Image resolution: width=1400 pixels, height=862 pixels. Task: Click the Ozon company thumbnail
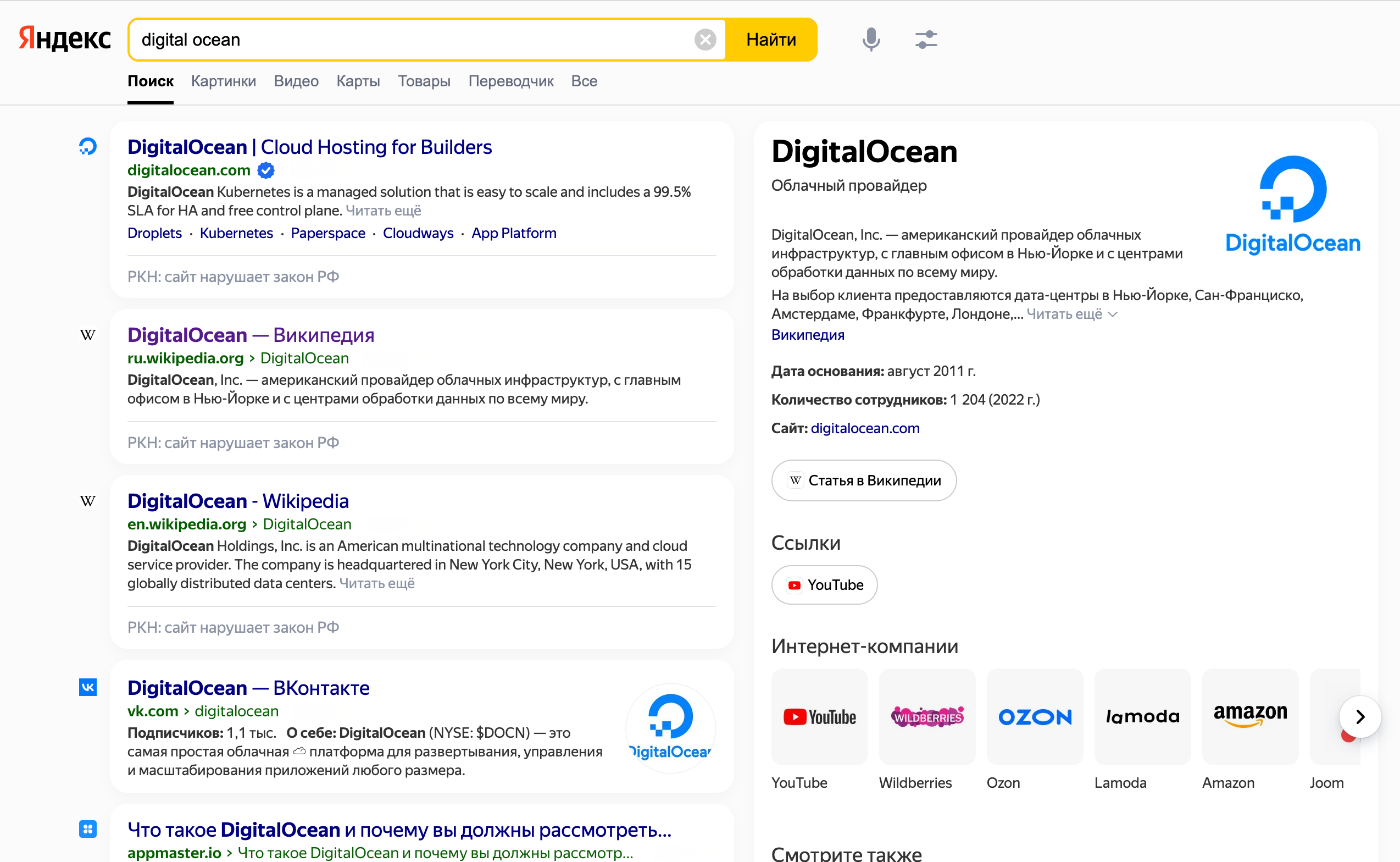point(1034,717)
